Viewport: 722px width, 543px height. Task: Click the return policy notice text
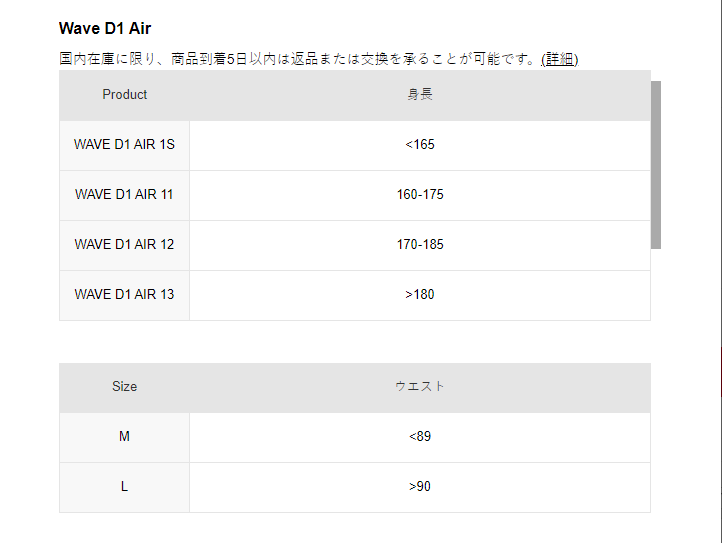(x=298, y=59)
